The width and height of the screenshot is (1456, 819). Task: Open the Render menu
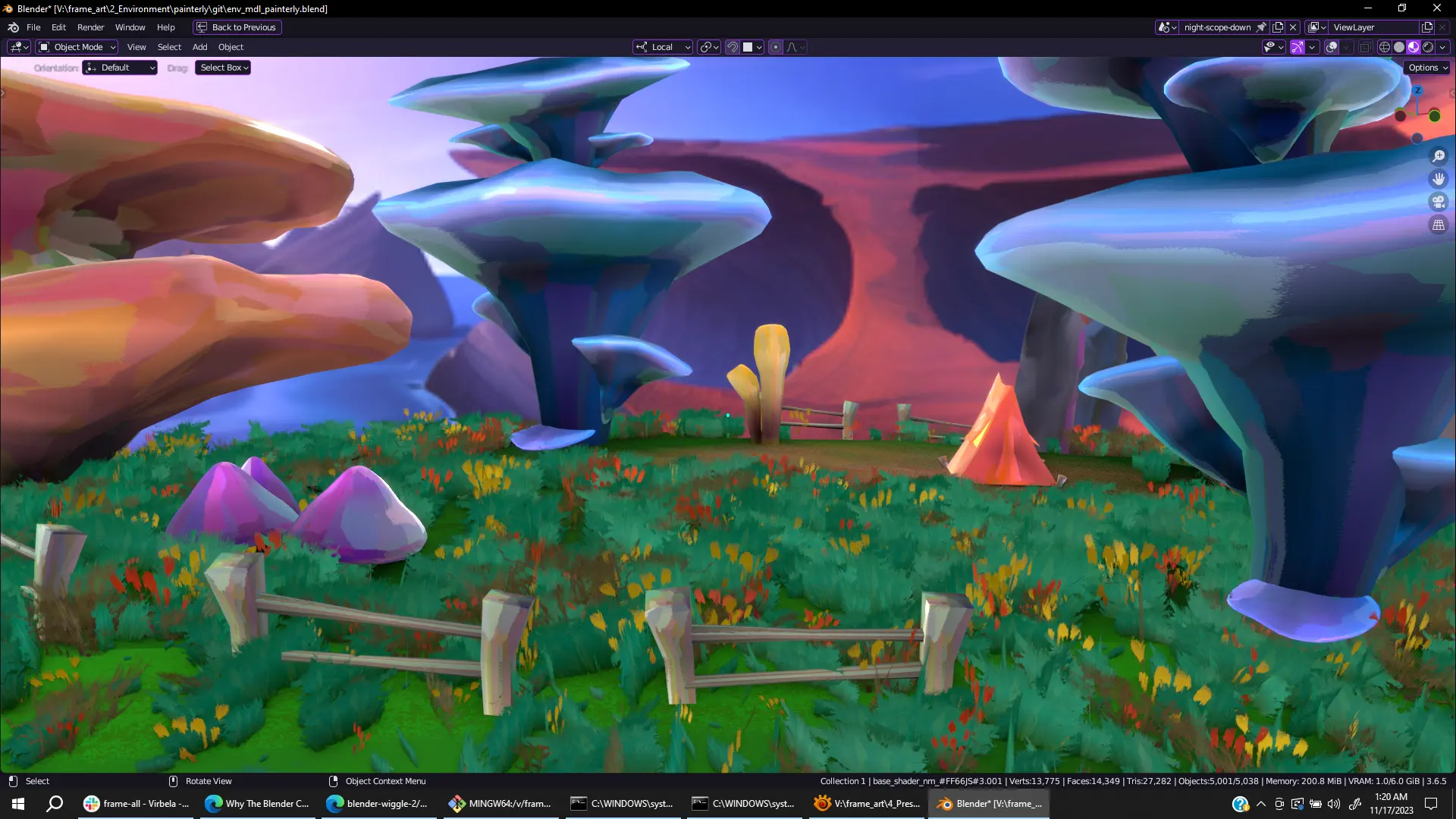point(90,27)
